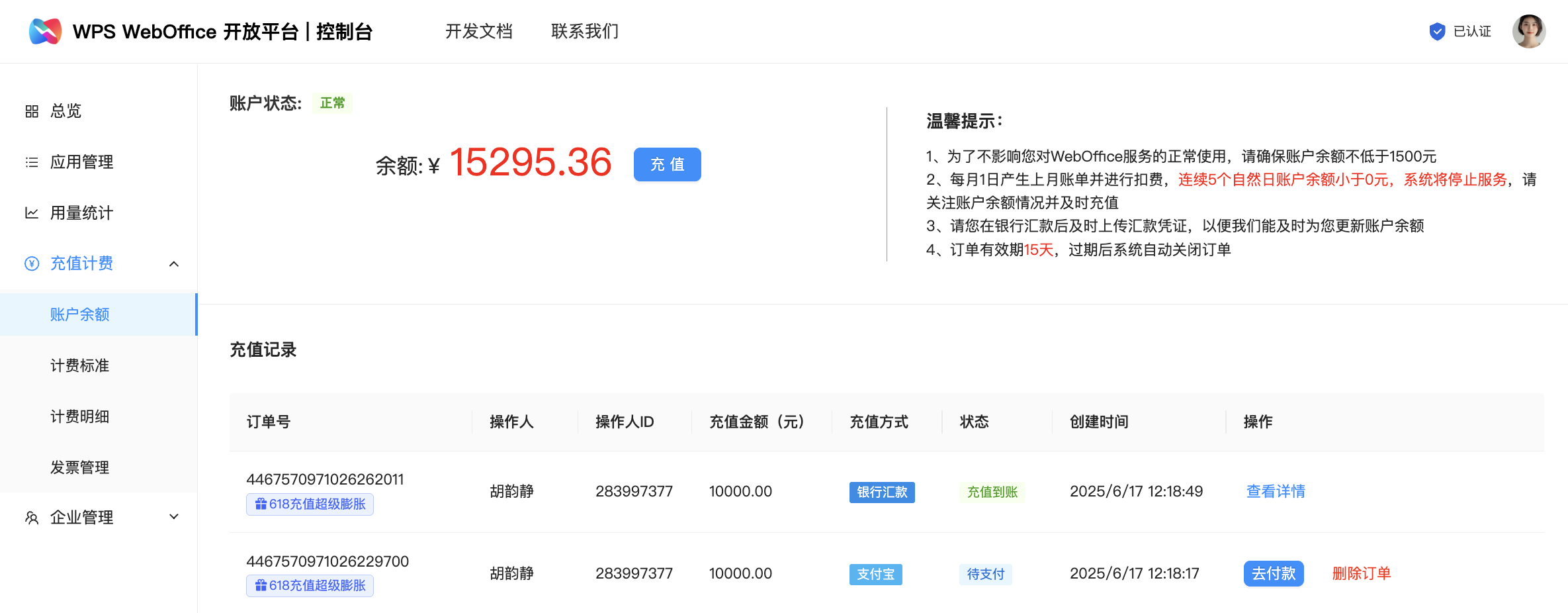Click the enterprise management people icon
Image resolution: width=1568 pixels, height=613 pixels.
tap(32, 518)
